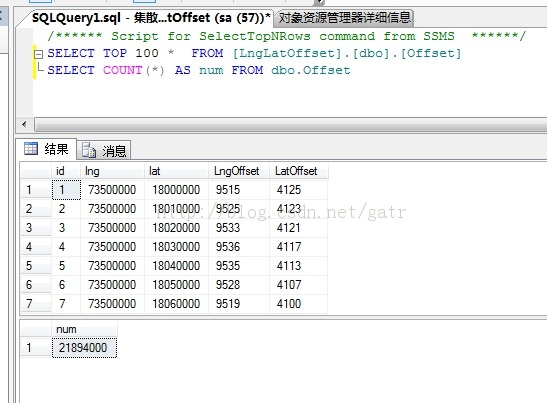
Task: Select the lng column header
Action: pos(112,171)
